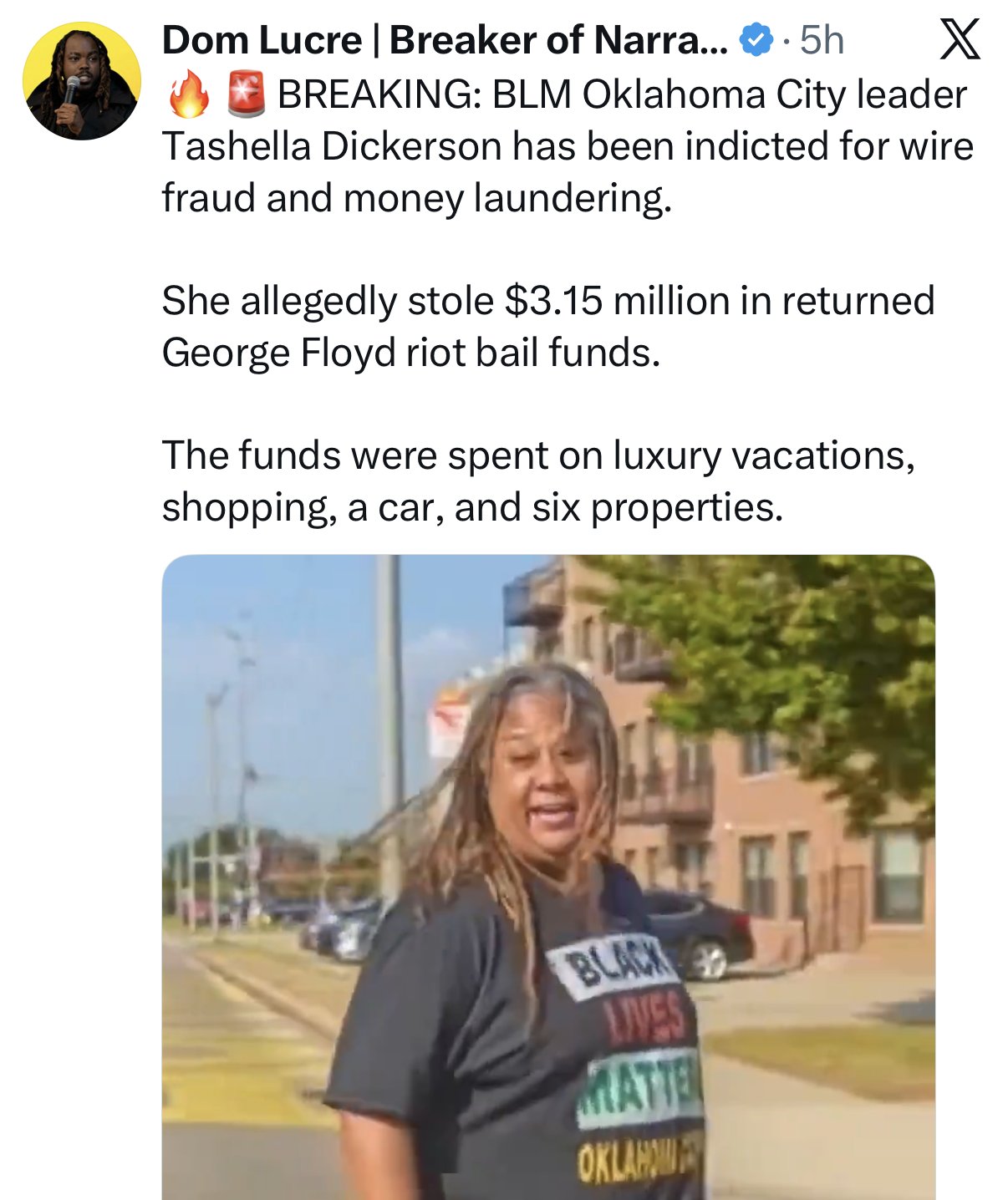The image size is (1008, 1200).
Task: Click the blue verified checkmark badge
Action: [x=756, y=40]
